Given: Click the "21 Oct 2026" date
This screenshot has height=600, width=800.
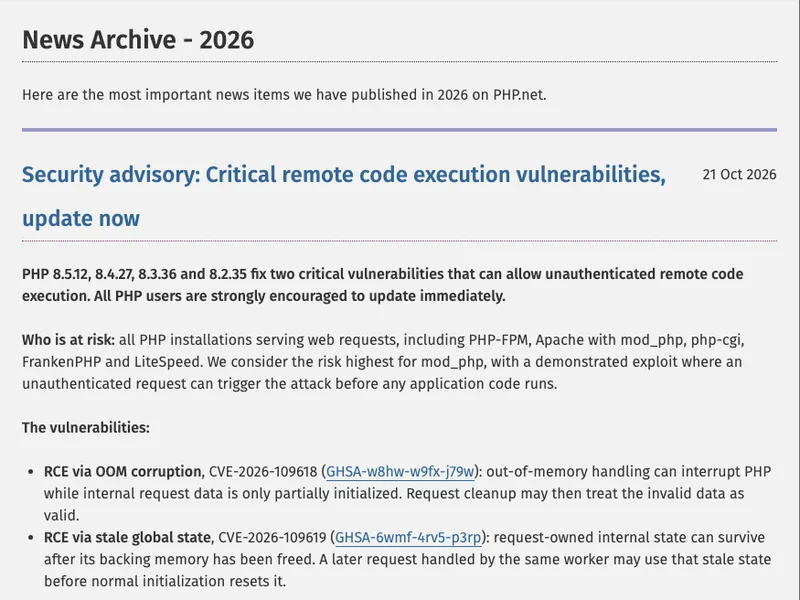Looking at the screenshot, I should [x=739, y=174].
